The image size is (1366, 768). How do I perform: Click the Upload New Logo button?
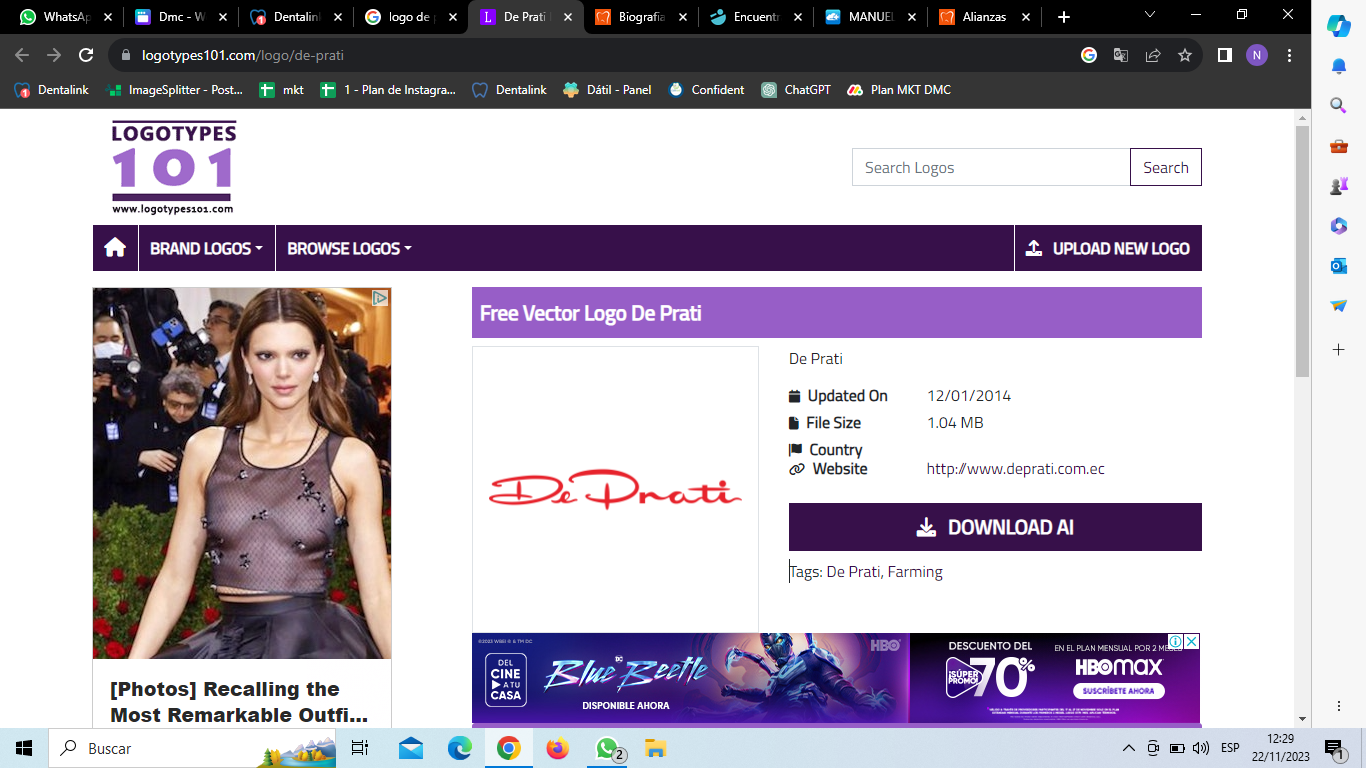[x=1108, y=248]
